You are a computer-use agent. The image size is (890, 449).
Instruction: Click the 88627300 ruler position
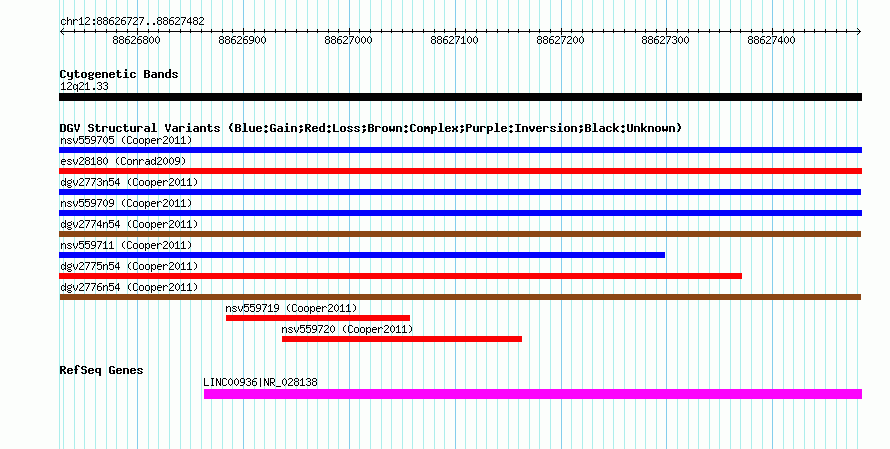(665, 40)
